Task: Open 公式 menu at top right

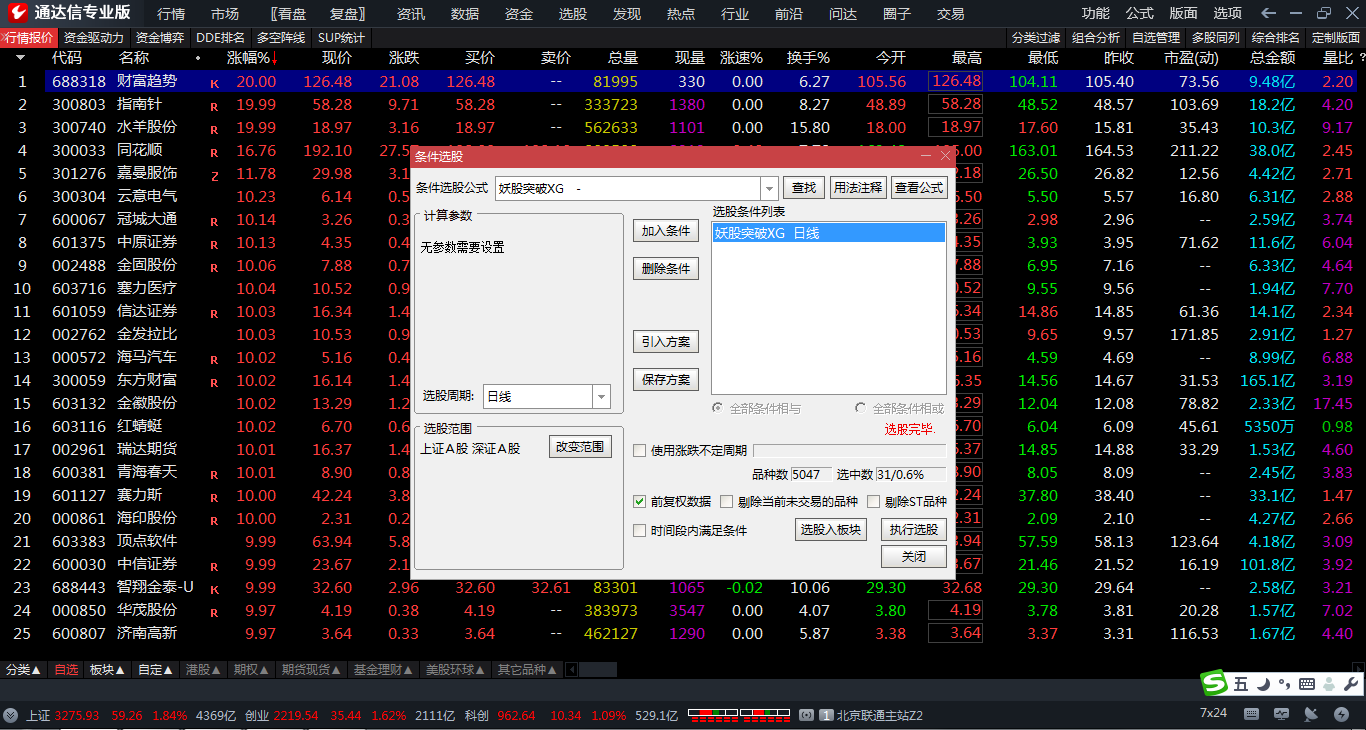Action: coord(1140,13)
